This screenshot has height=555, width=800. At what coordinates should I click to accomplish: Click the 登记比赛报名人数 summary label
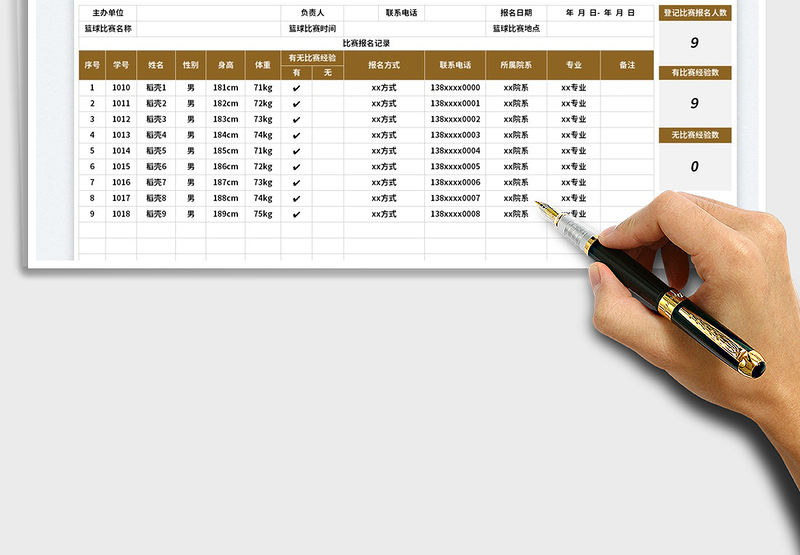coord(695,13)
